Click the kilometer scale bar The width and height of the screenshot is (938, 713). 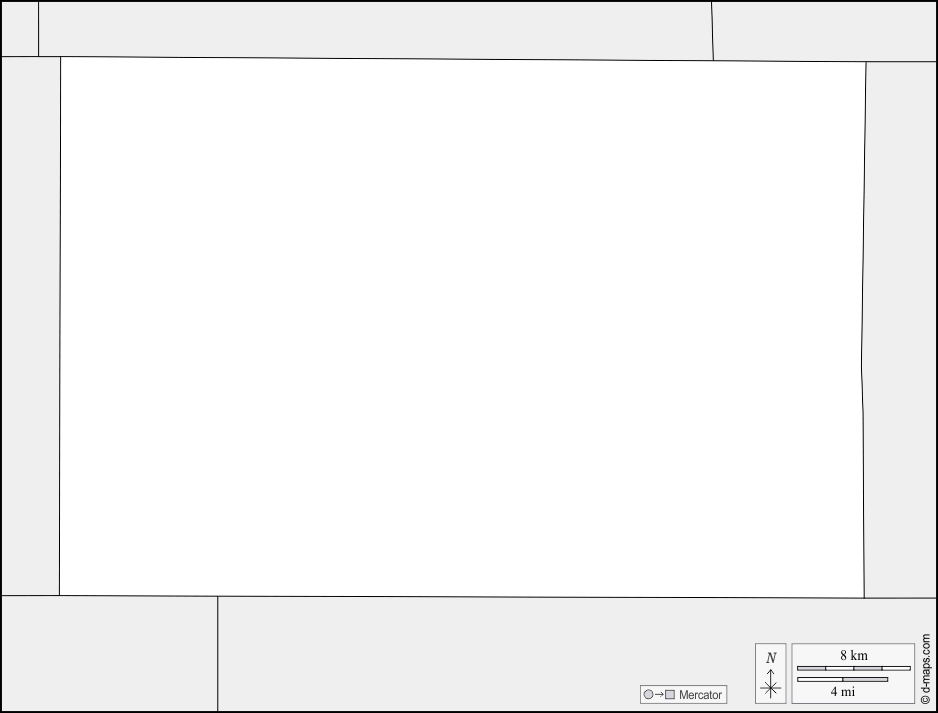coord(854,668)
